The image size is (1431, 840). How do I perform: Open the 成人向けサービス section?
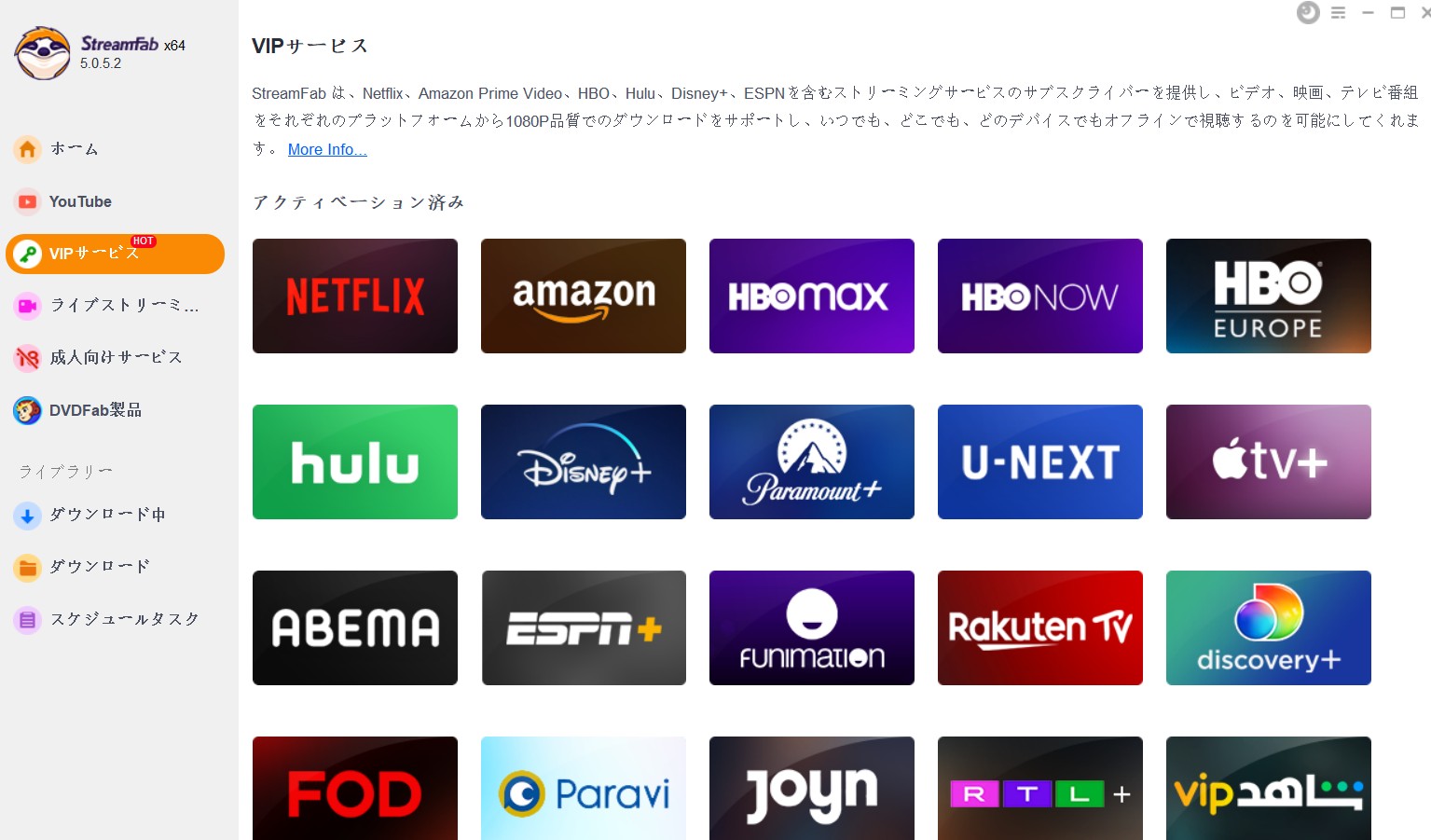115,358
